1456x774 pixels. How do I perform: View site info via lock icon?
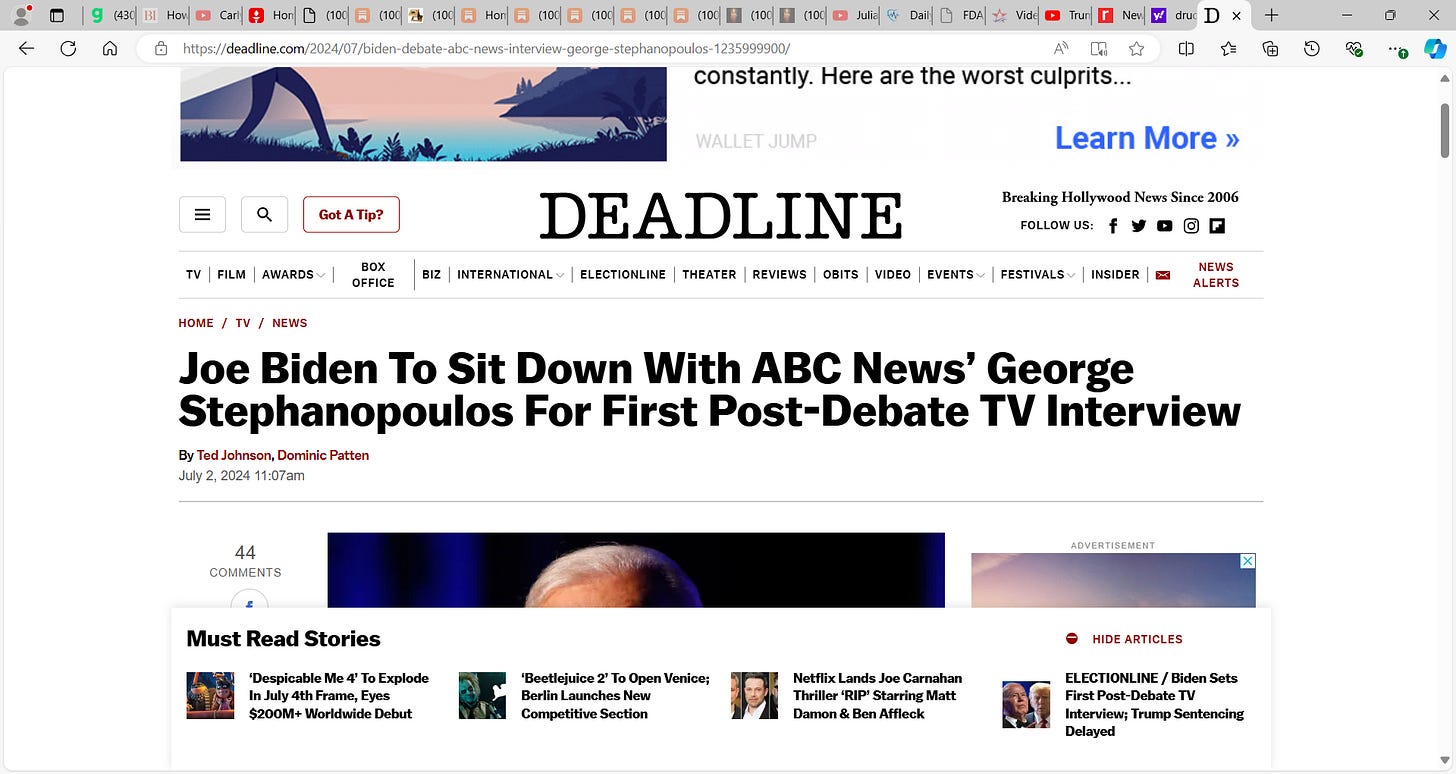pos(160,48)
